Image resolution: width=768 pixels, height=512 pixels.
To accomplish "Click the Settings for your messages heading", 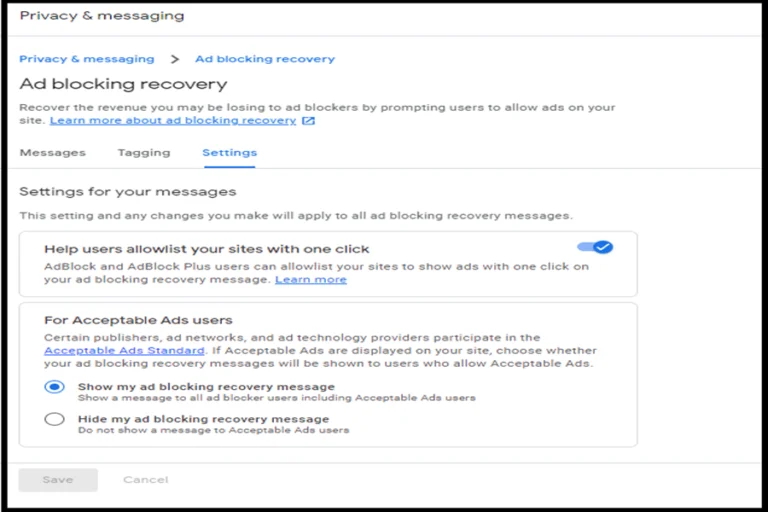I will [128, 192].
